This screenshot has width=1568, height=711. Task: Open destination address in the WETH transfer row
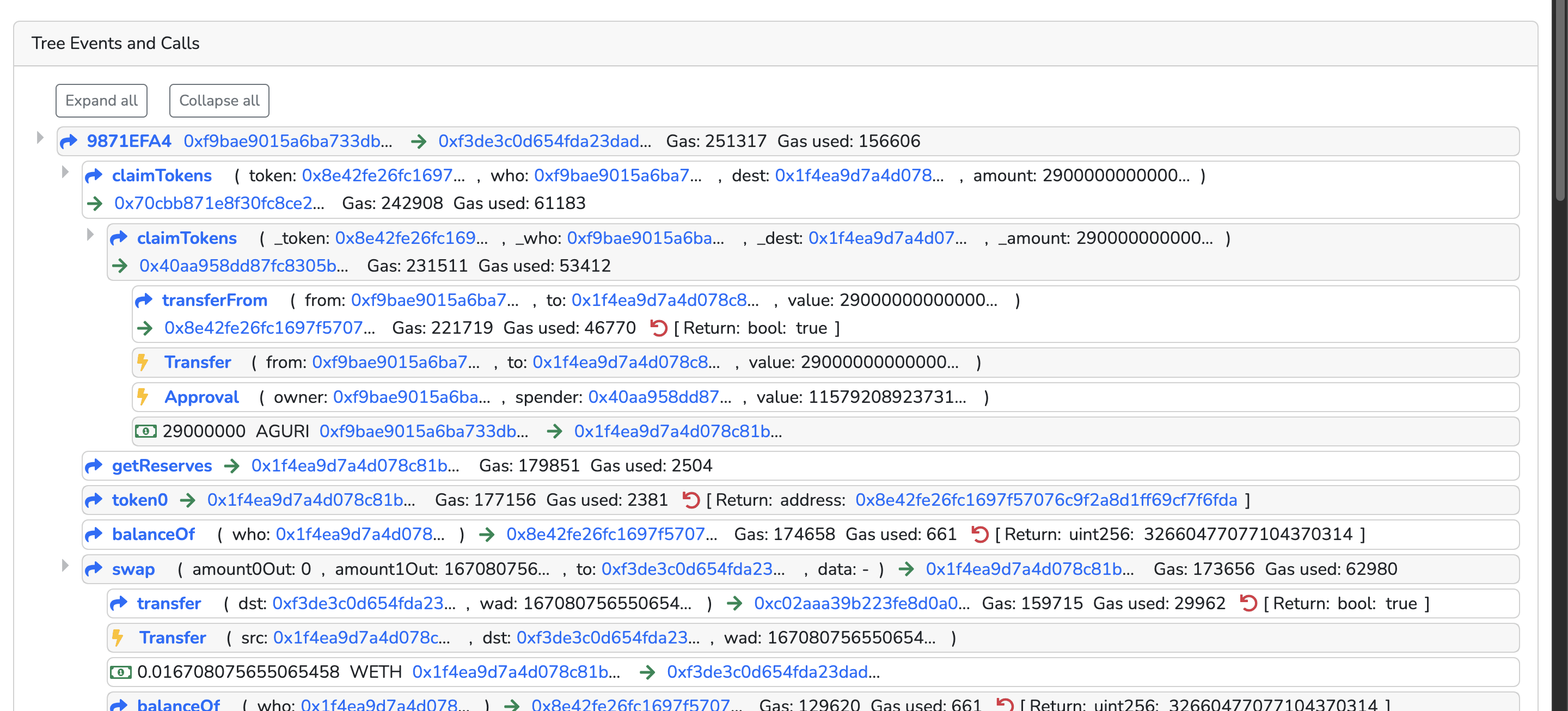(774, 672)
